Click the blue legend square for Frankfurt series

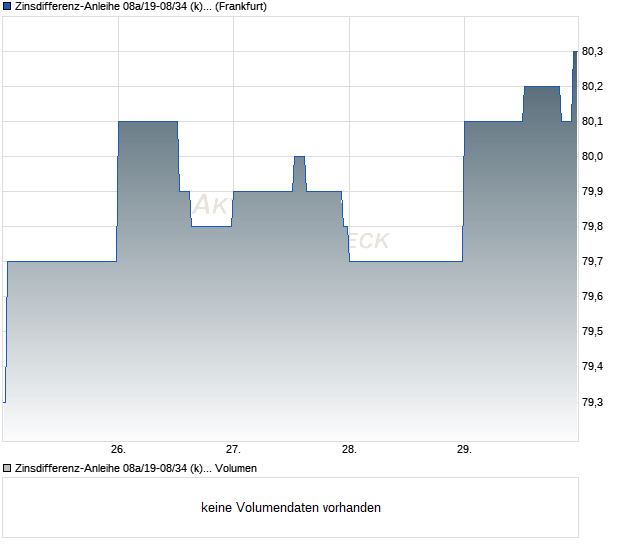pos(7,6)
